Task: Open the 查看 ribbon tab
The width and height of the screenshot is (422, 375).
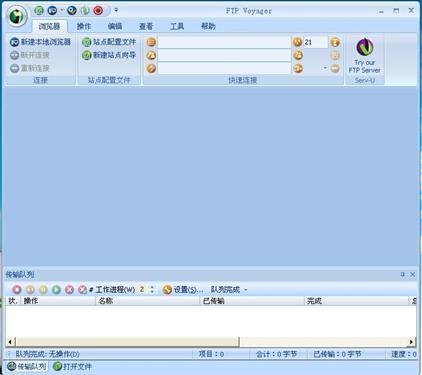Action: 146,26
